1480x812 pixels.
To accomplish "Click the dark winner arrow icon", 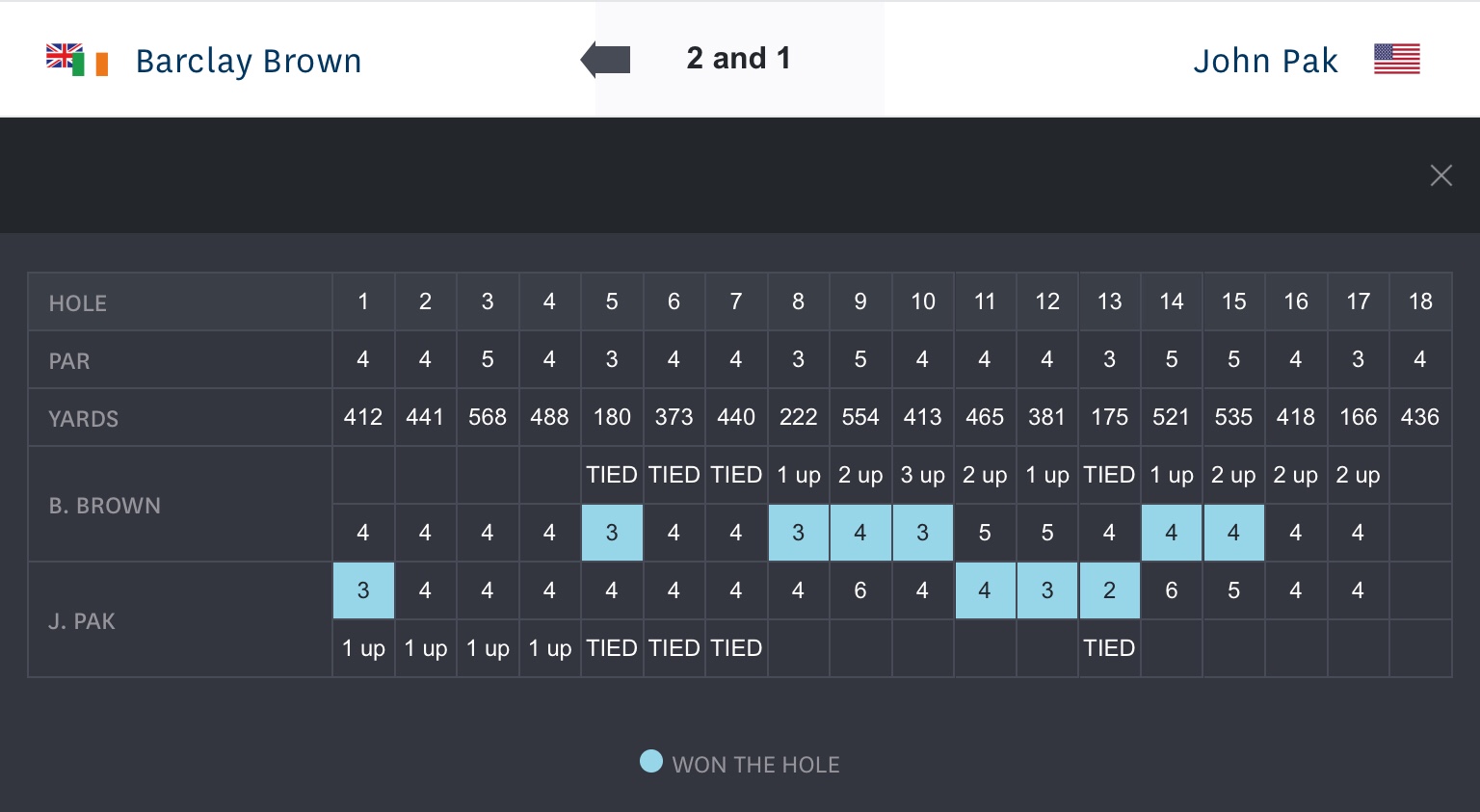I will 606,60.
